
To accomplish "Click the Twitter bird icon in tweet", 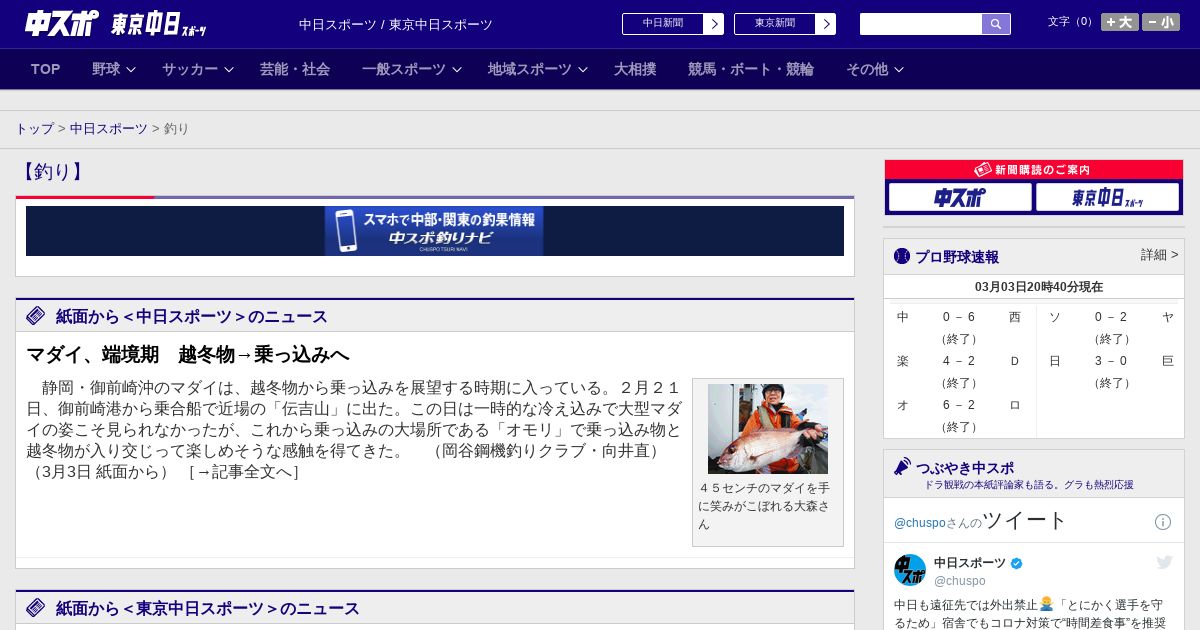I will (x=1164, y=563).
